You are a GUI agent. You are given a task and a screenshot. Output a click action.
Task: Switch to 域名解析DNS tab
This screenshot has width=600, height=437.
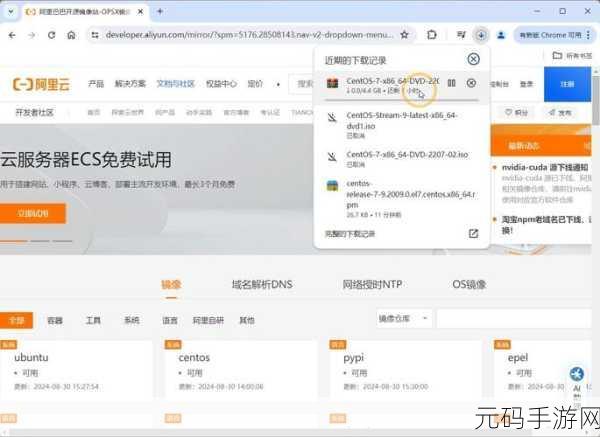click(262, 284)
